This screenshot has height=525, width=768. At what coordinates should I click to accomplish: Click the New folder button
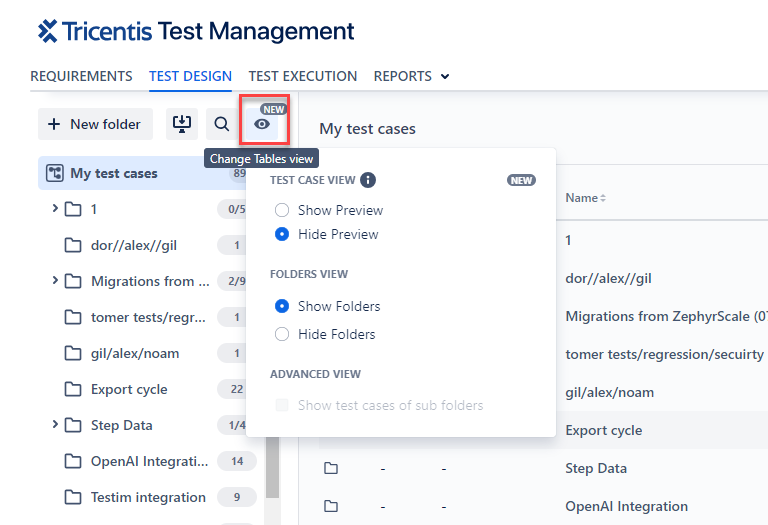(95, 124)
